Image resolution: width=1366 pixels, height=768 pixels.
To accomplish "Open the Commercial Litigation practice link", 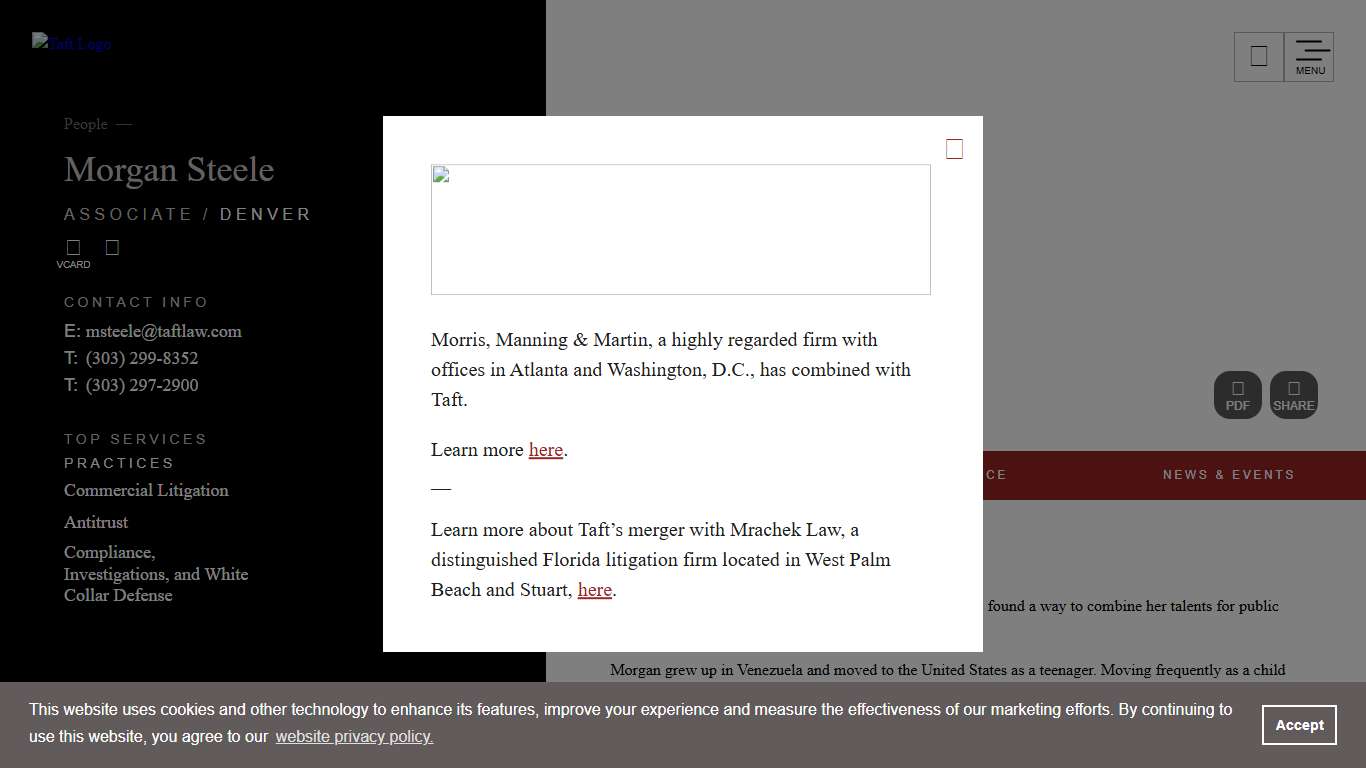I will click(x=146, y=490).
